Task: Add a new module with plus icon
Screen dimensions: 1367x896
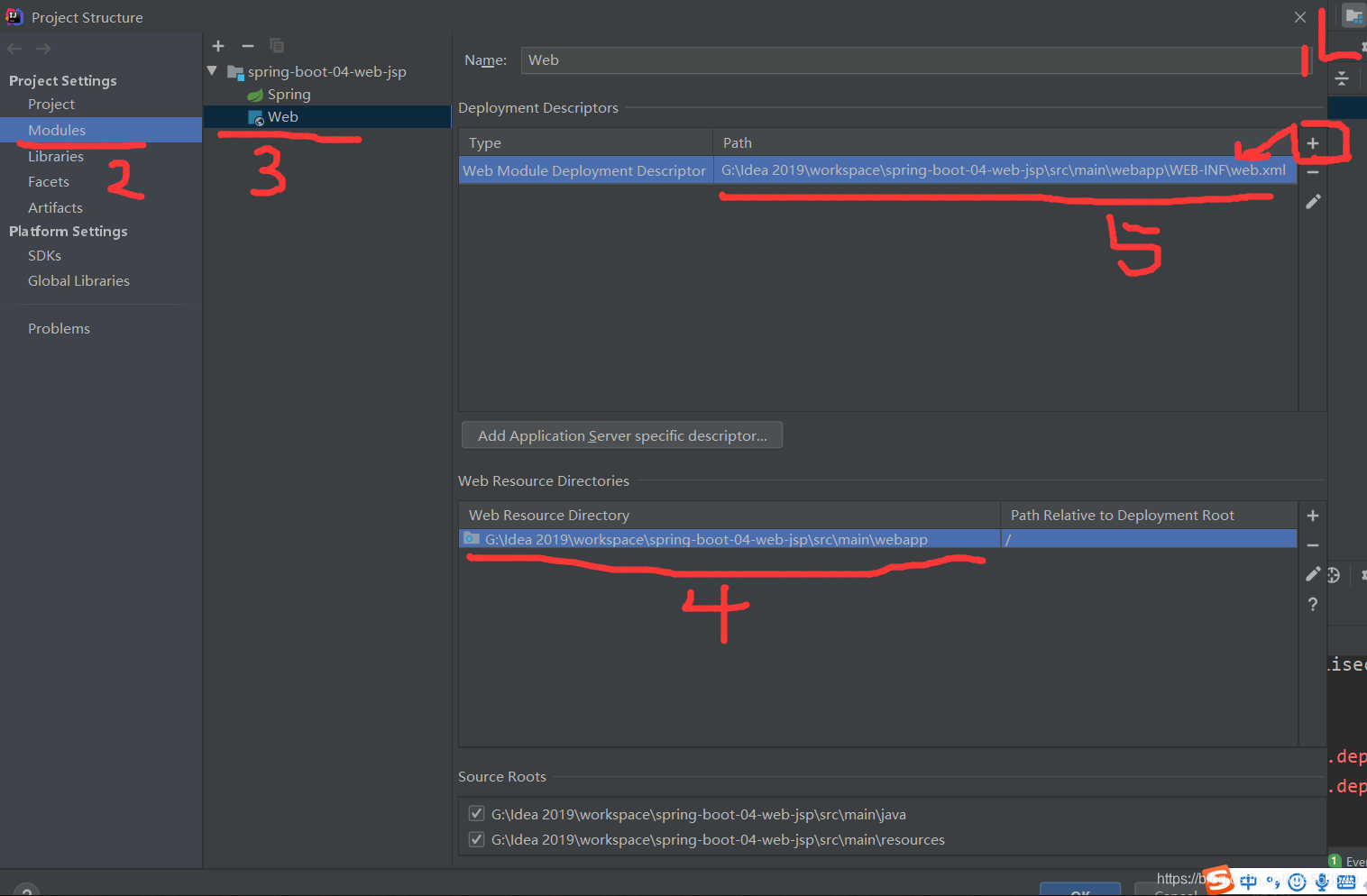Action: pos(218,46)
